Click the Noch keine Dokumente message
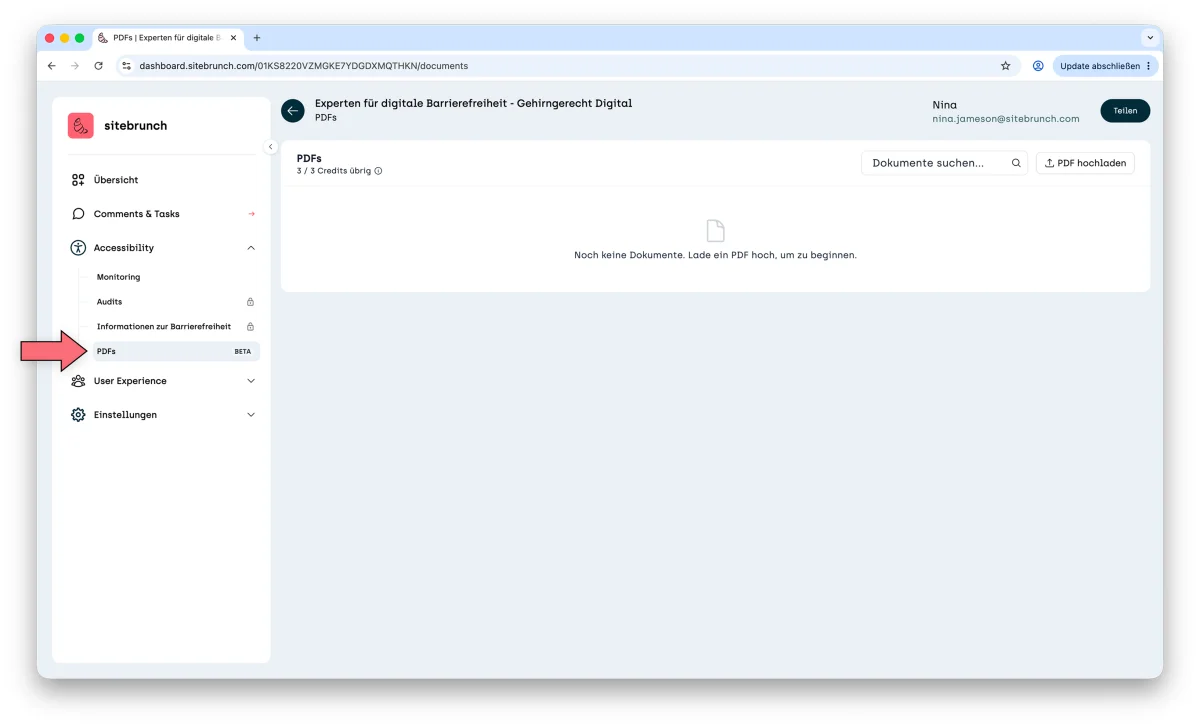This screenshot has height=727, width=1200. point(715,255)
